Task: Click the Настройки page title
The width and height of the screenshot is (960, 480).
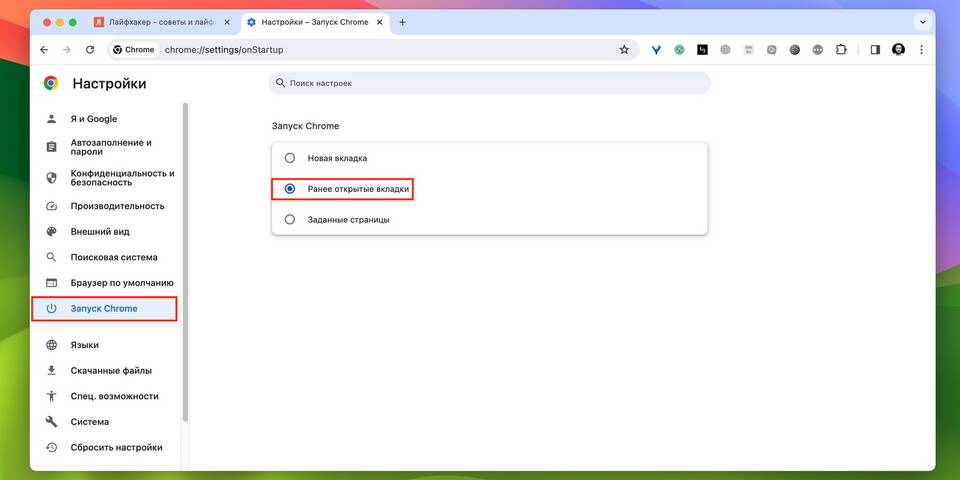Action: pyautogui.click(x=110, y=84)
